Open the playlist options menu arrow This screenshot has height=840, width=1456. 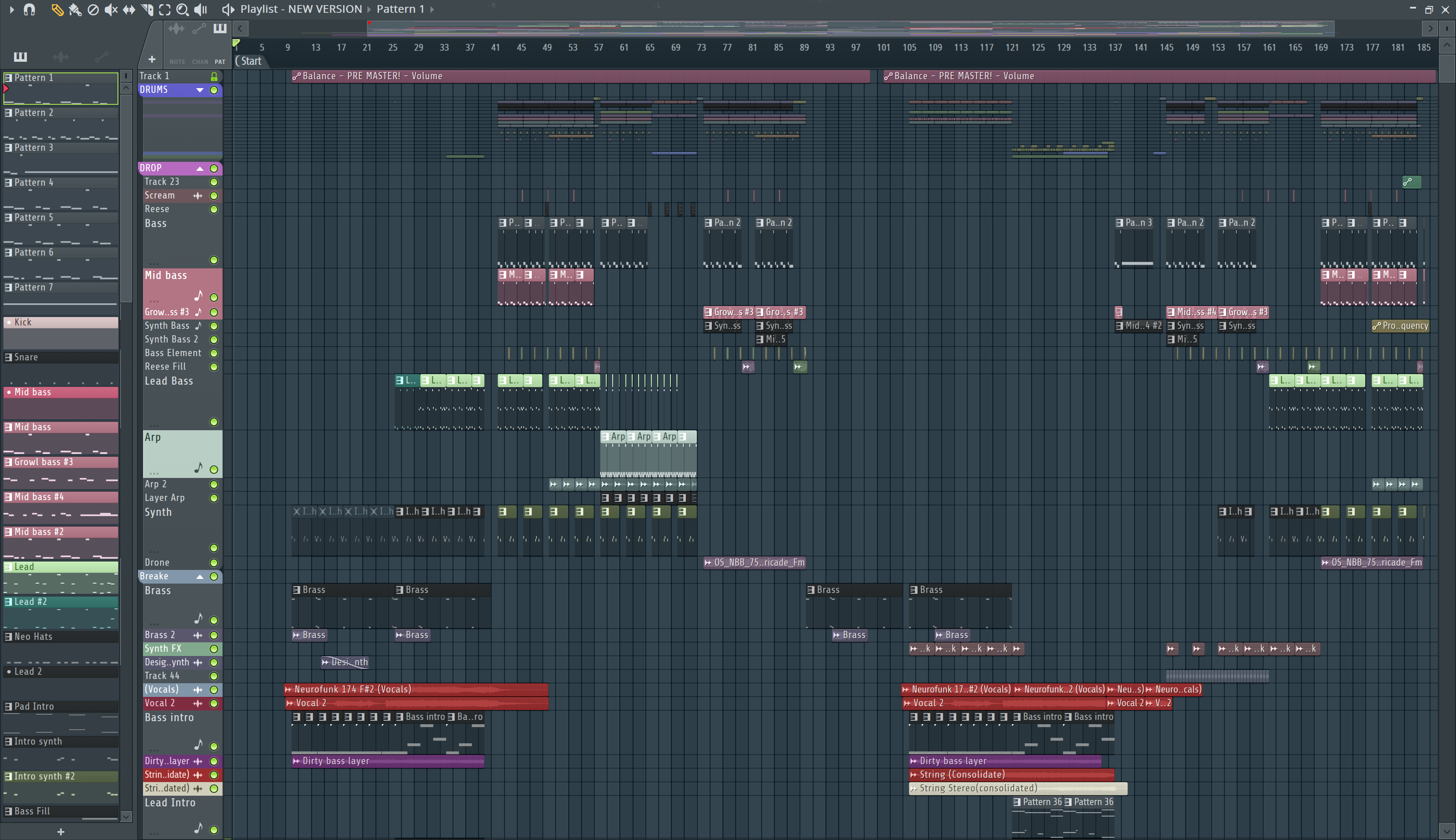click(x=11, y=9)
